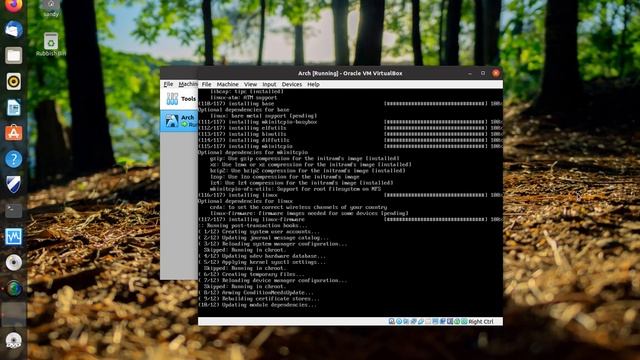Open File menu in VirtualBox Manager window behind
This screenshot has width=640, height=360.
tap(168, 84)
